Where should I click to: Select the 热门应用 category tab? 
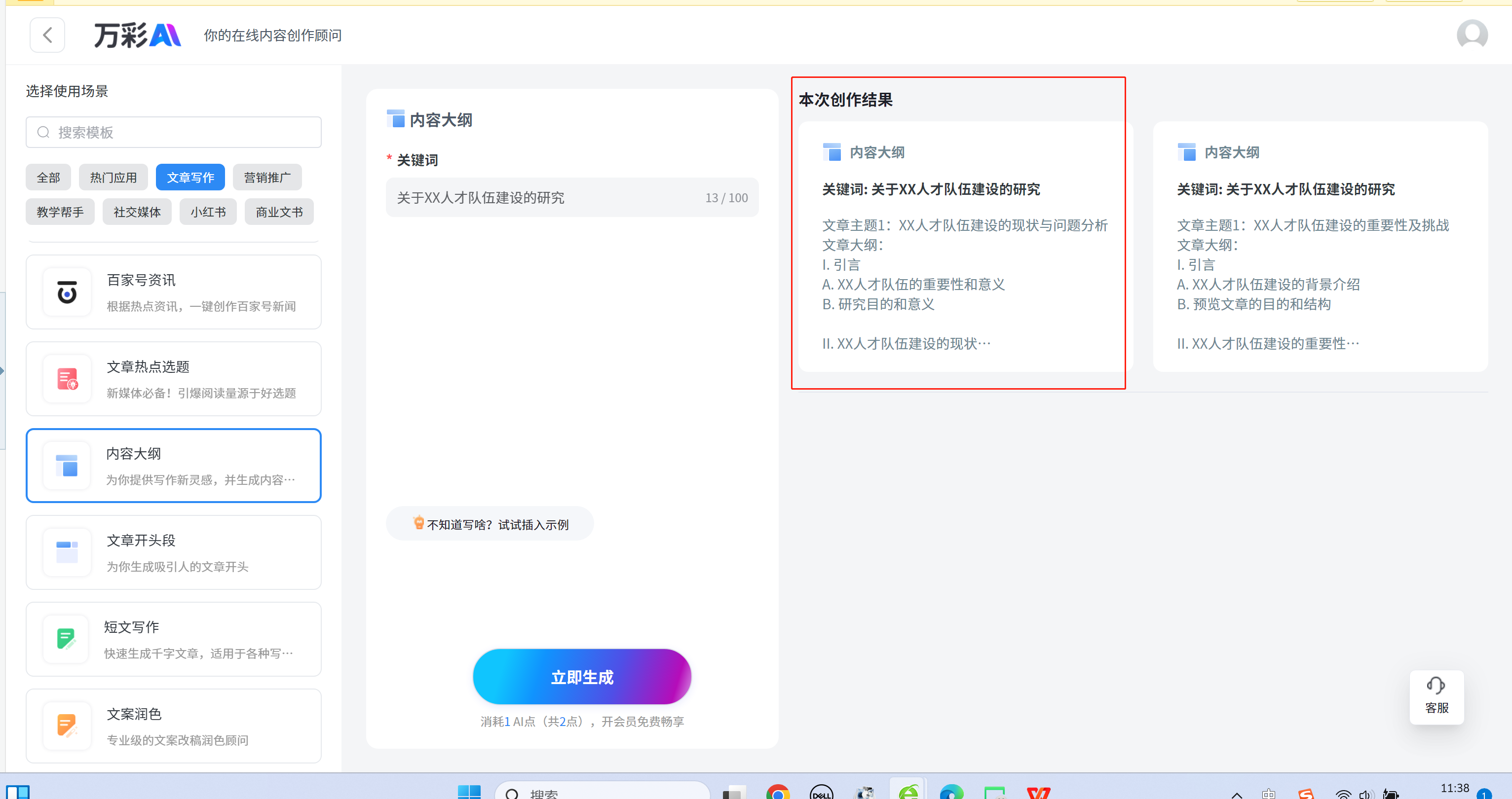[113, 177]
